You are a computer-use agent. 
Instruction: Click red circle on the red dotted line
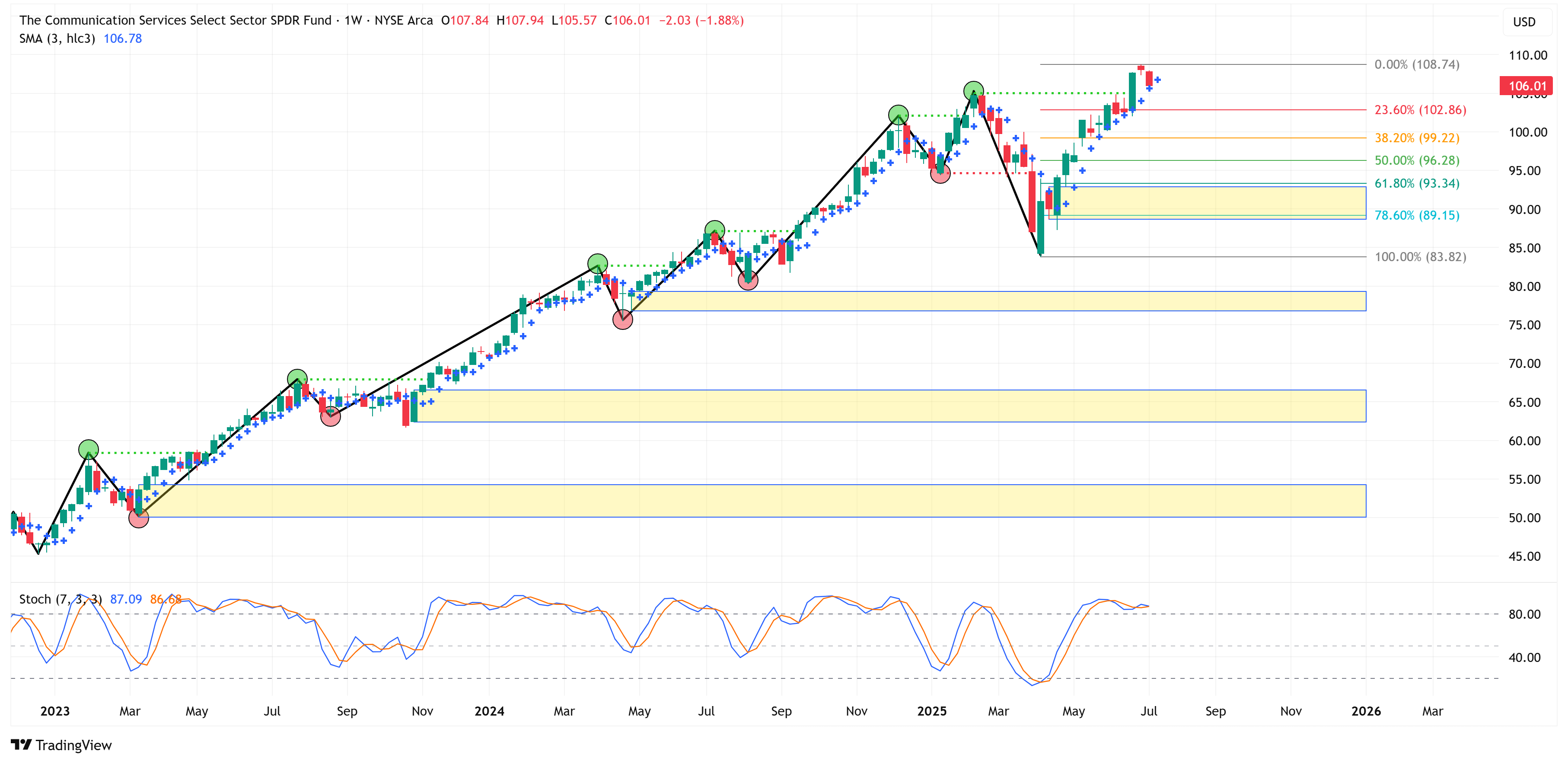(940, 173)
